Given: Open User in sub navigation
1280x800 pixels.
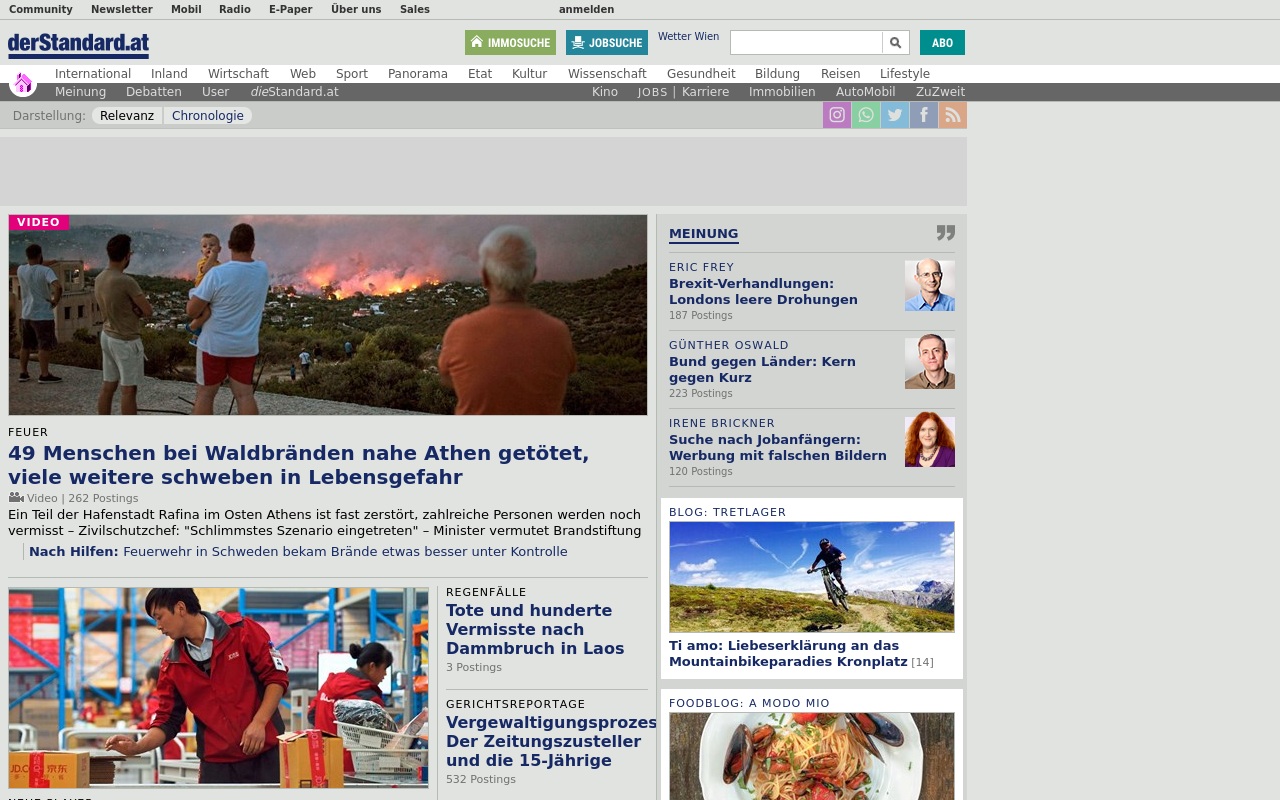Looking at the screenshot, I should coord(215,92).
